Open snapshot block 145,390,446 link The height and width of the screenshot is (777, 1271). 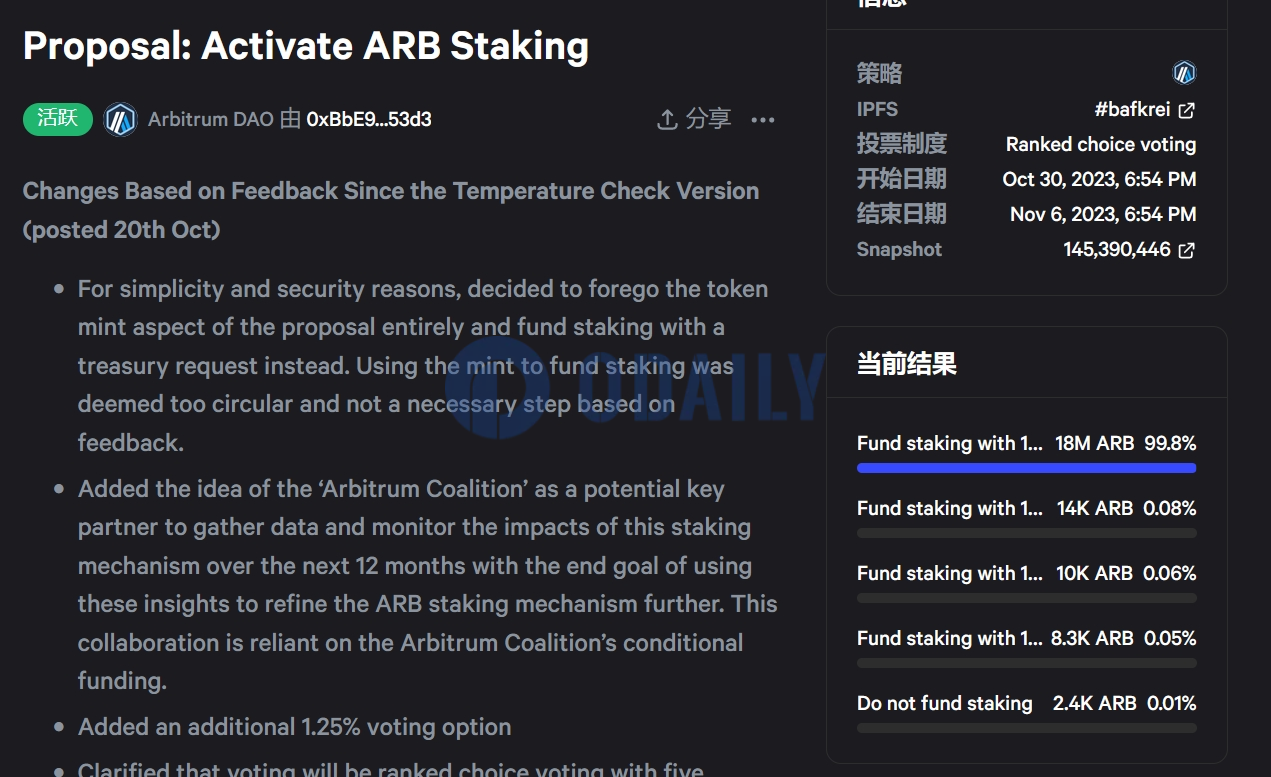point(1116,249)
